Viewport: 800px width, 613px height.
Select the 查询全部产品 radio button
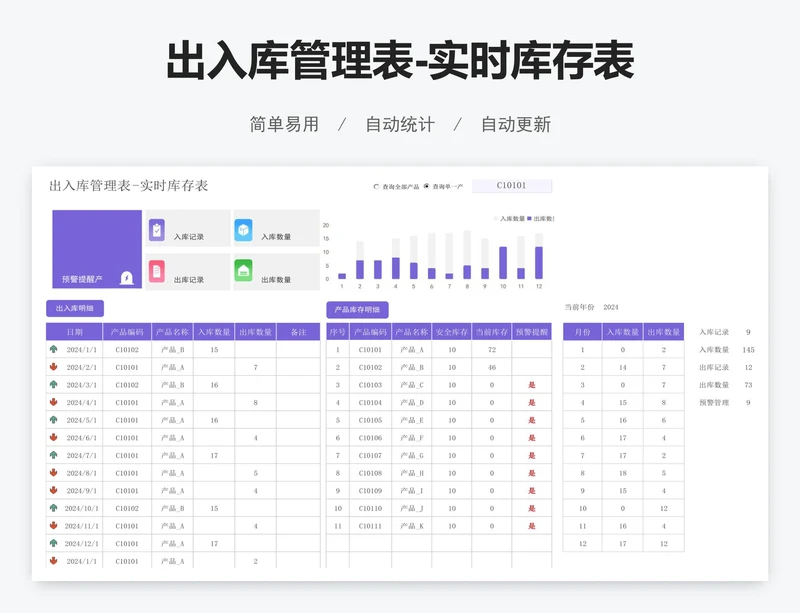[377, 187]
